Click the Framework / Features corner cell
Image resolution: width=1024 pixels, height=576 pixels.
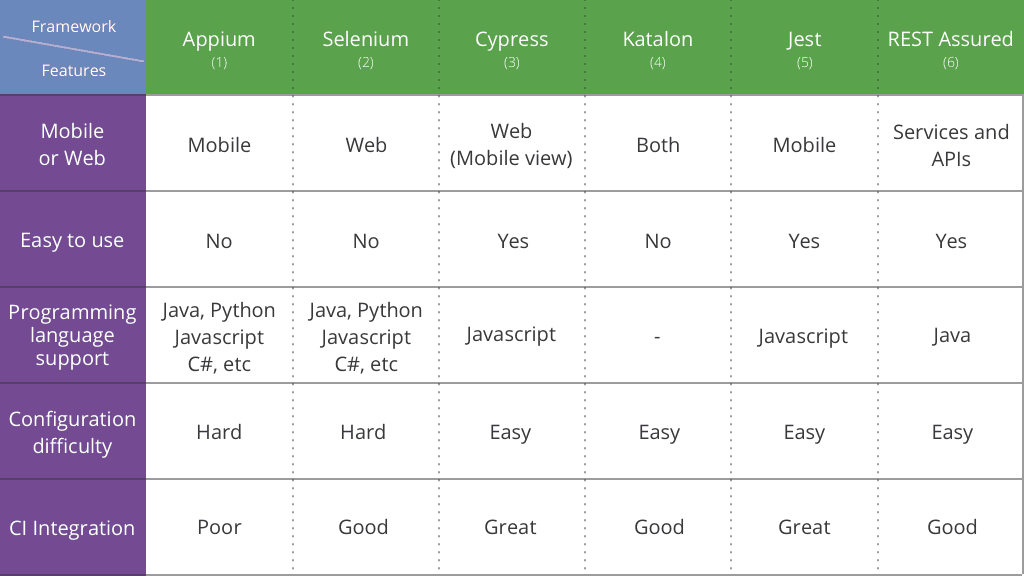point(73,47)
